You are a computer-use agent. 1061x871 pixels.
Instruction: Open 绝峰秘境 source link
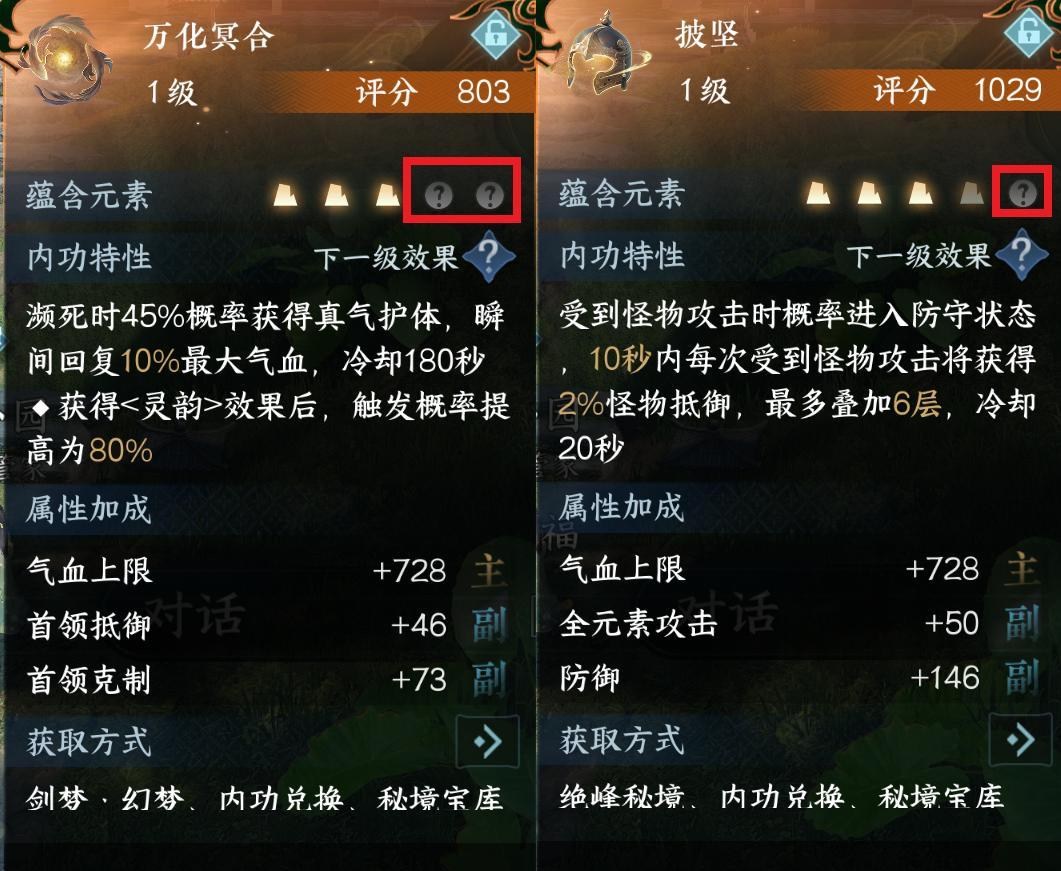point(621,797)
